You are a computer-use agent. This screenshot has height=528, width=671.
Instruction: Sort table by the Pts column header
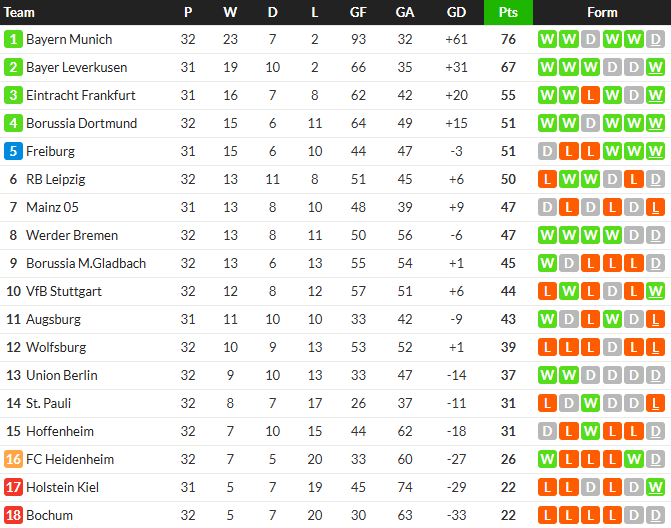pyautogui.click(x=508, y=12)
